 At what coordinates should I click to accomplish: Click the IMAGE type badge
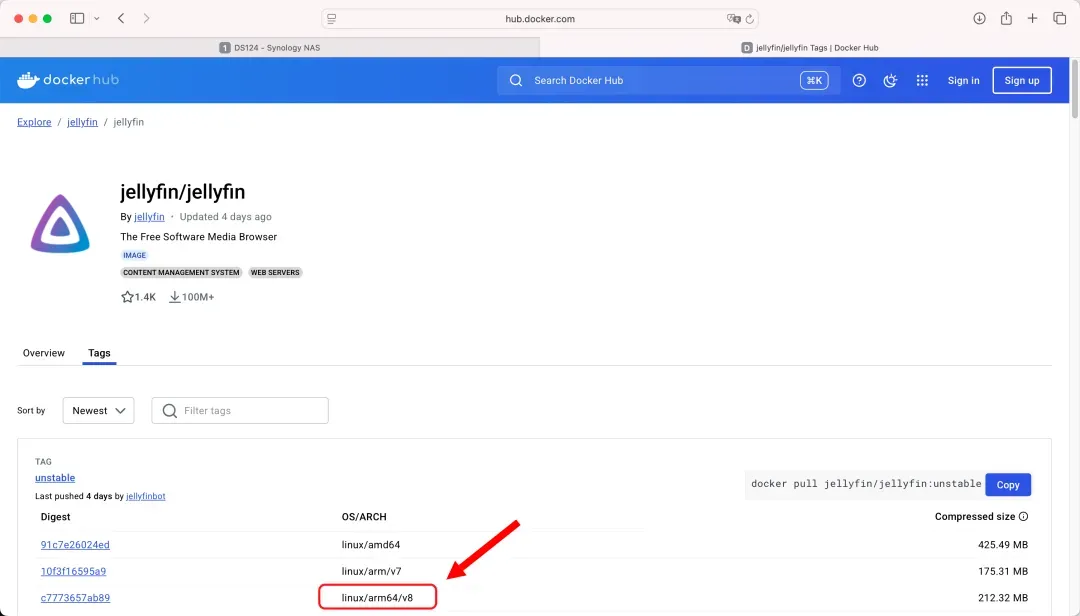point(134,256)
